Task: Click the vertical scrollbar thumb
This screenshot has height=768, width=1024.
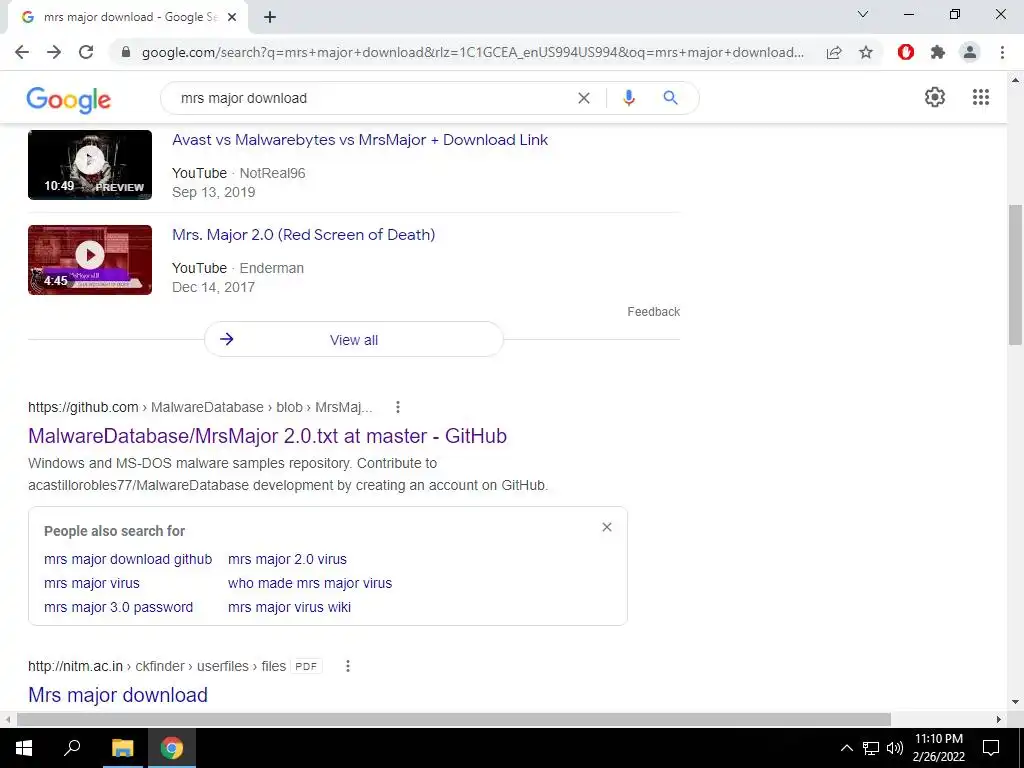Action: (x=1016, y=274)
